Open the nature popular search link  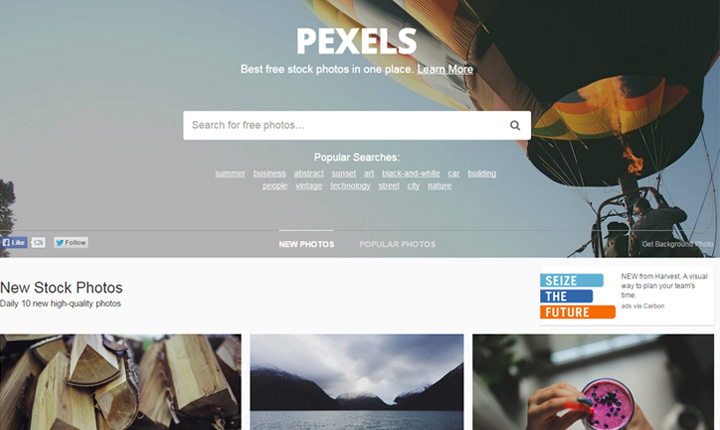(x=439, y=186)
